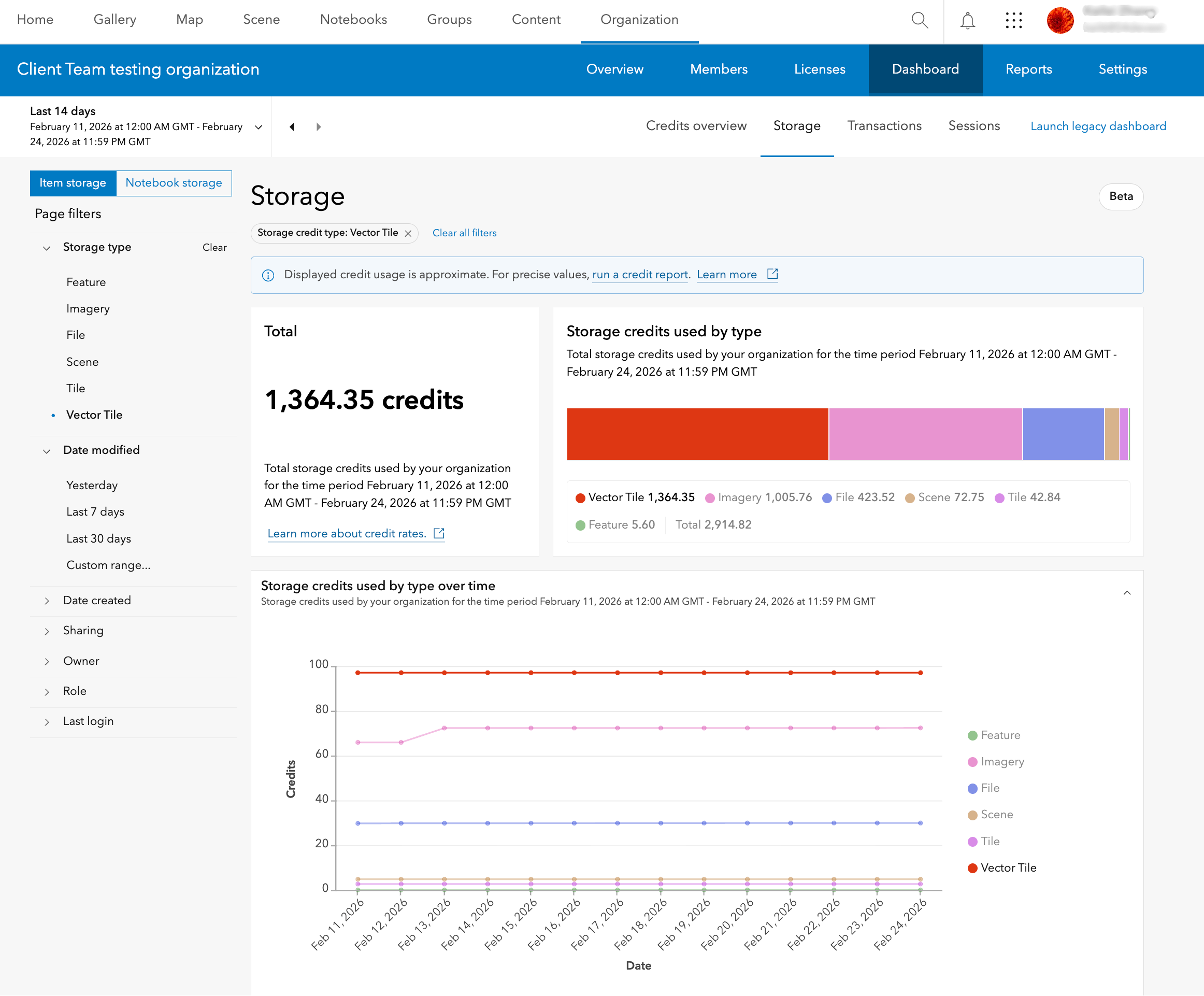
Task: Click the red Vector Tile bar segment
Action: click(x=697, y=434)
